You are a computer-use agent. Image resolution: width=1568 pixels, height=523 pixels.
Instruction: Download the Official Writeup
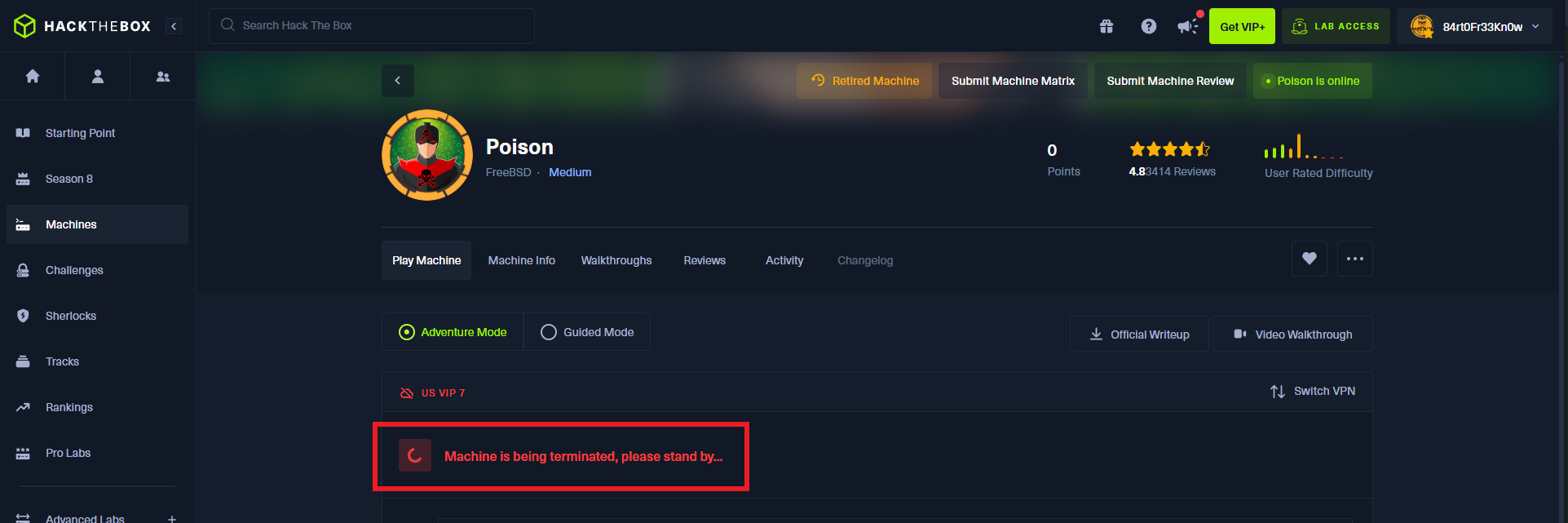click(x=1139, y=335)
